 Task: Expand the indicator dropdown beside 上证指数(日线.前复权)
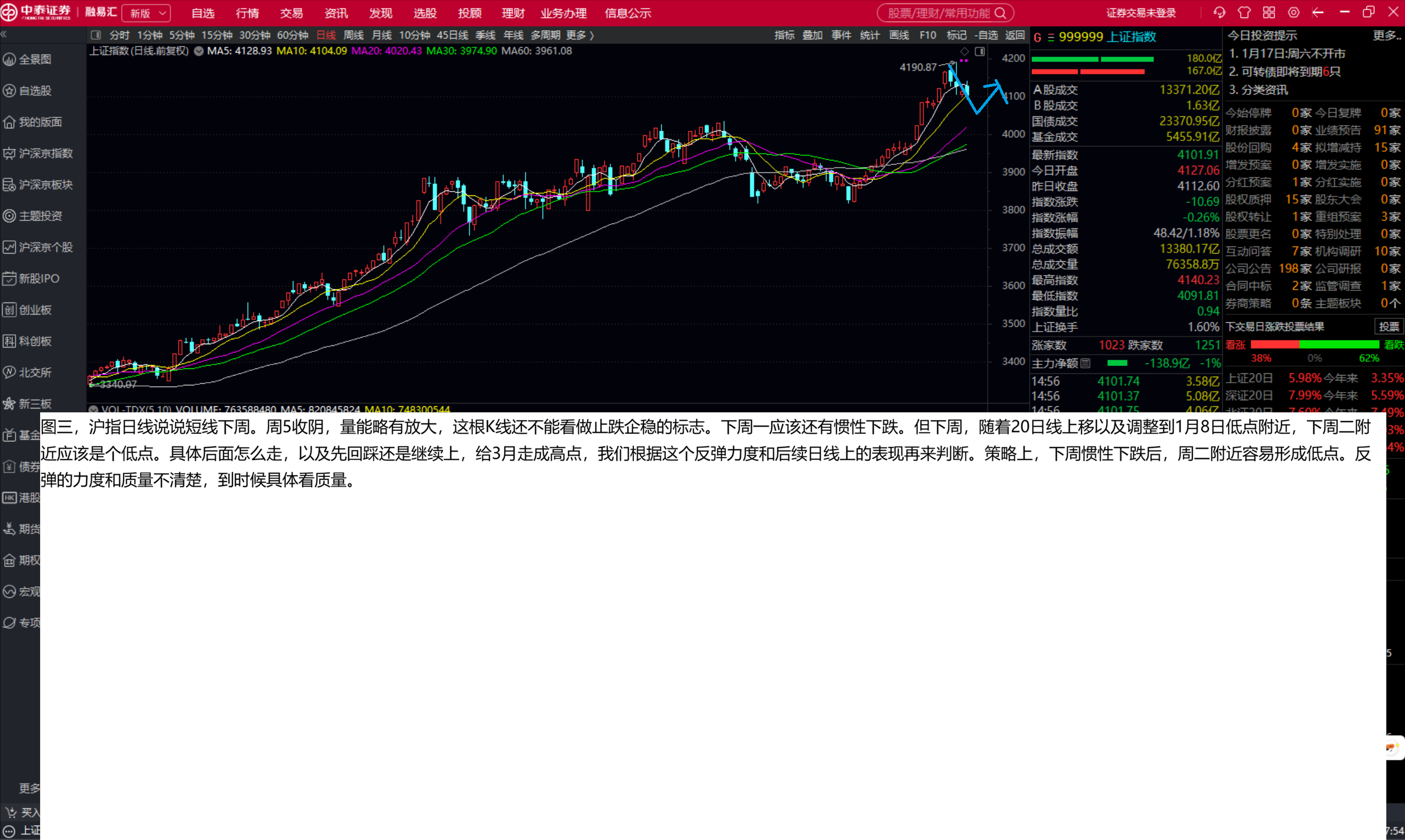coord(199,51)
